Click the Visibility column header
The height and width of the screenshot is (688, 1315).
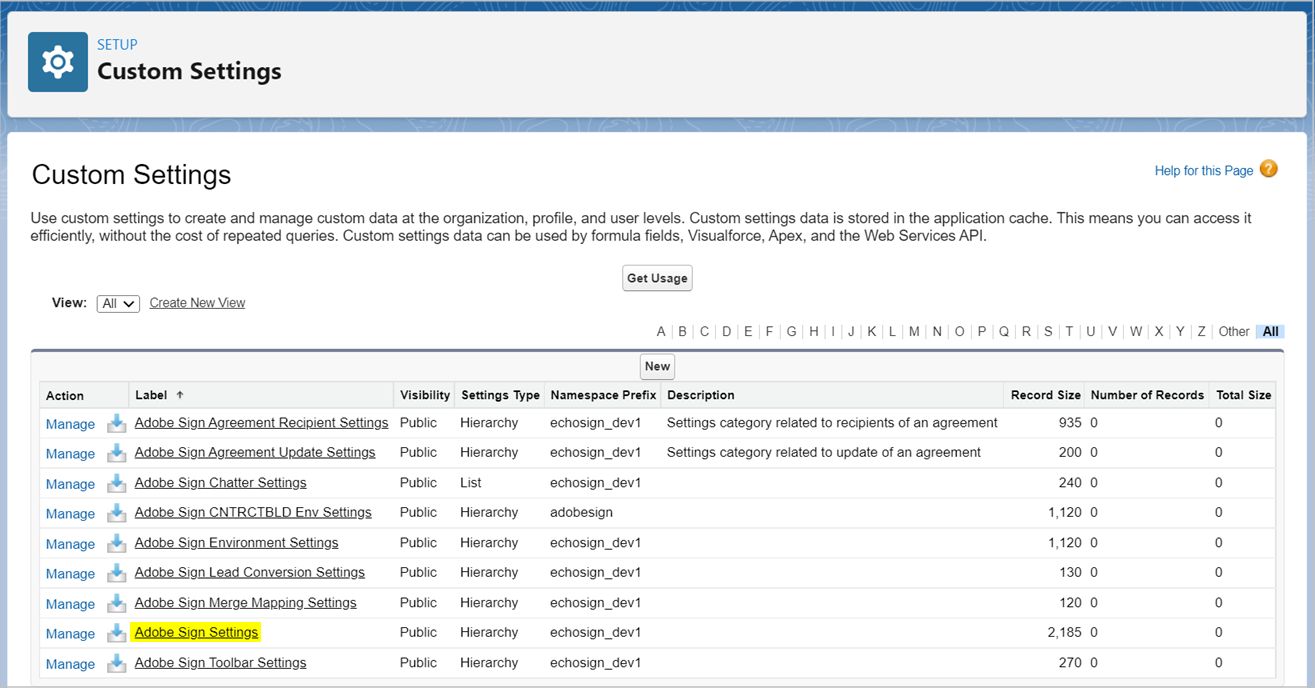(x=425, y=395)
